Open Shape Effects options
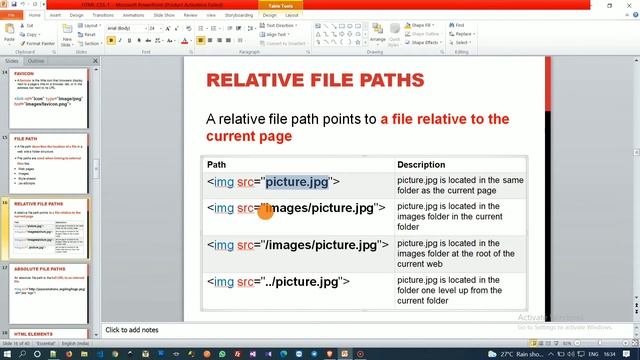 coord(423,42)
